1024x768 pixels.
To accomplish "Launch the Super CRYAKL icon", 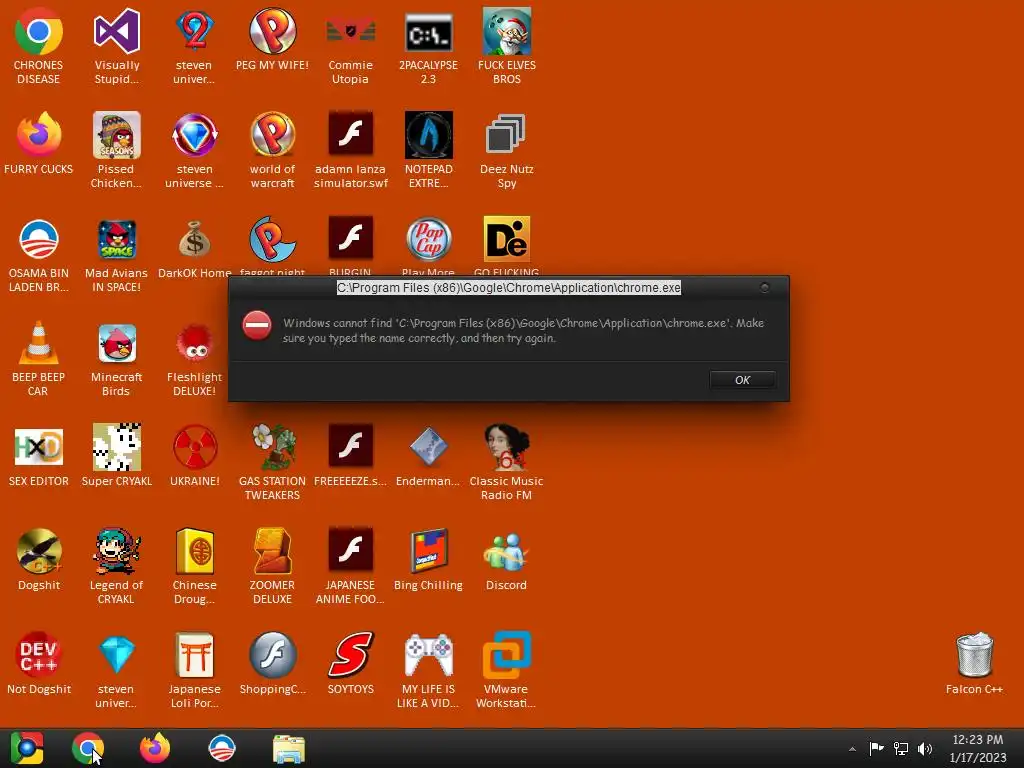I will 116,455.
